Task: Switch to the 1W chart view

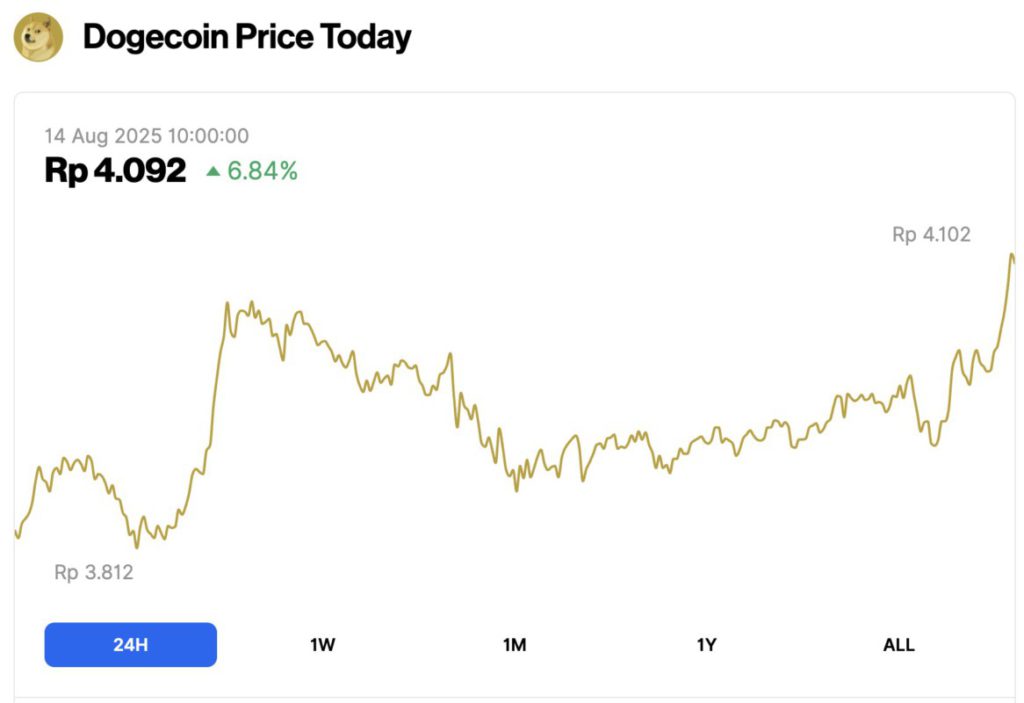Action: 322,644
